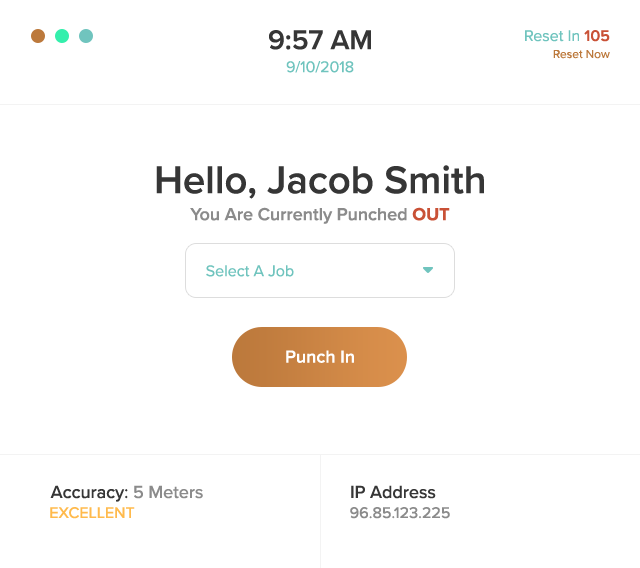Open the Select A Job dropdown

tap(319, 270)
